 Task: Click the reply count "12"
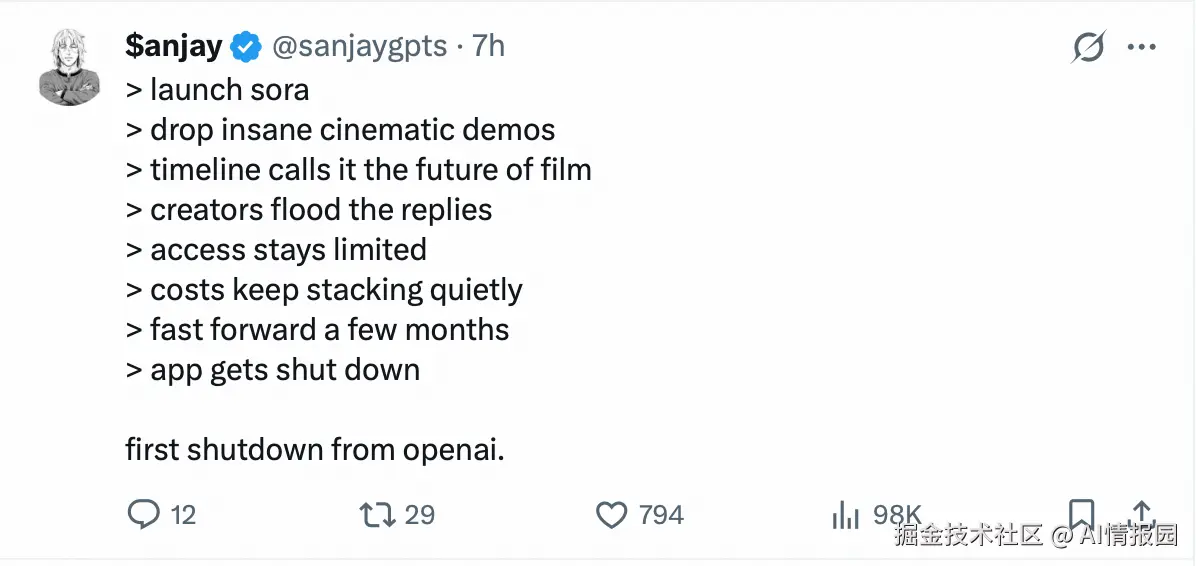183,516
